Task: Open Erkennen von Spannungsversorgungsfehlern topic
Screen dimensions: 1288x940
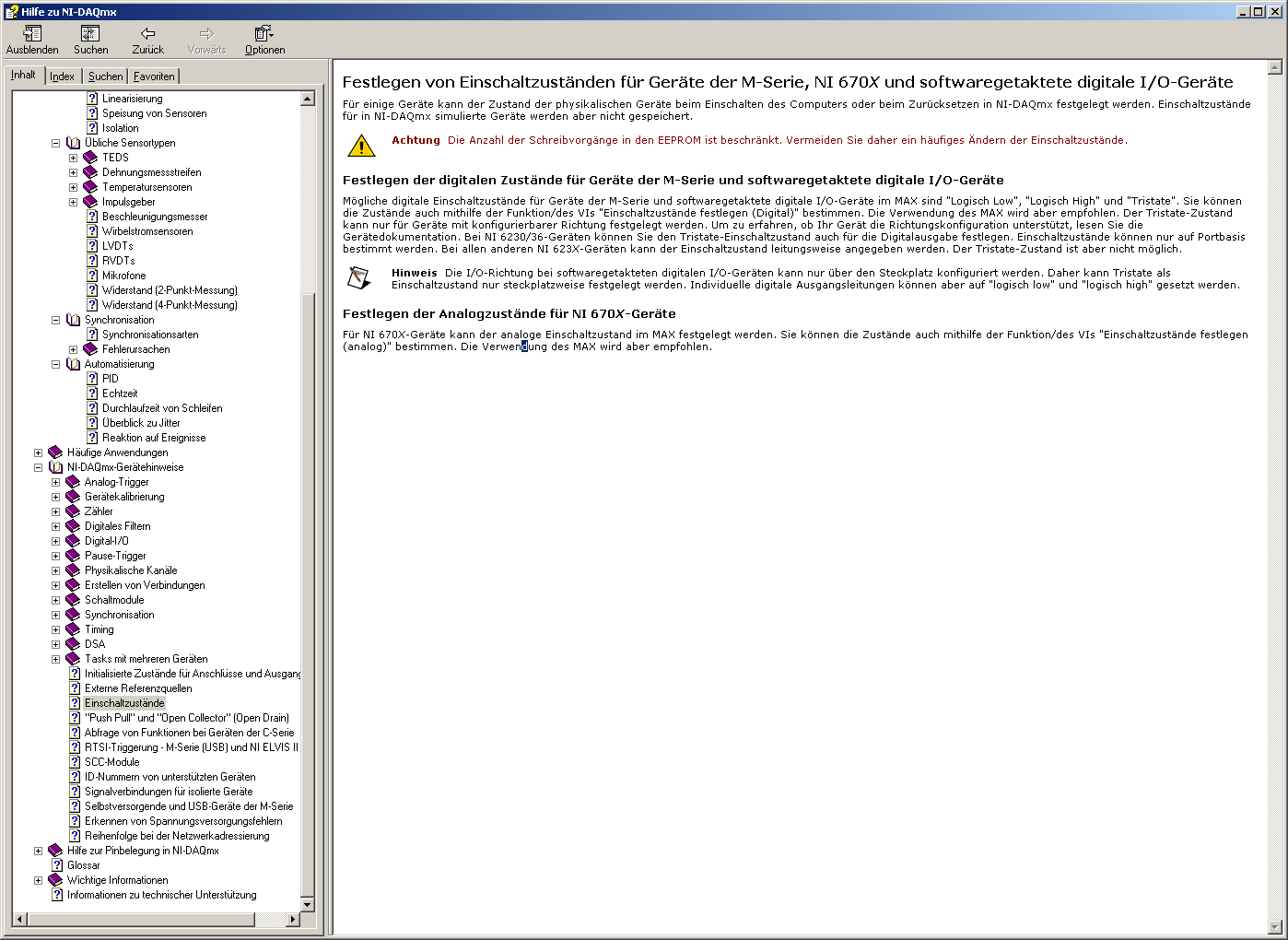Action: coord(183,821)
